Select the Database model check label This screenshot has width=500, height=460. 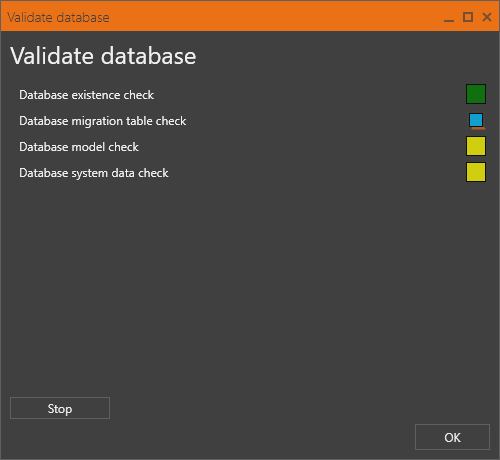pos(79,147)
